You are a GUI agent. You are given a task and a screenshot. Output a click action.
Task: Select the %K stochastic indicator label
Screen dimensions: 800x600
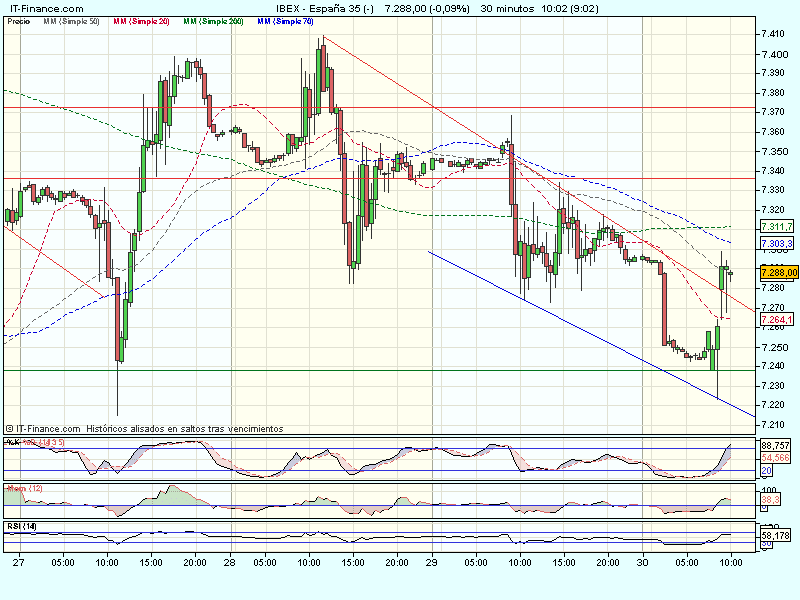[13, 442]
